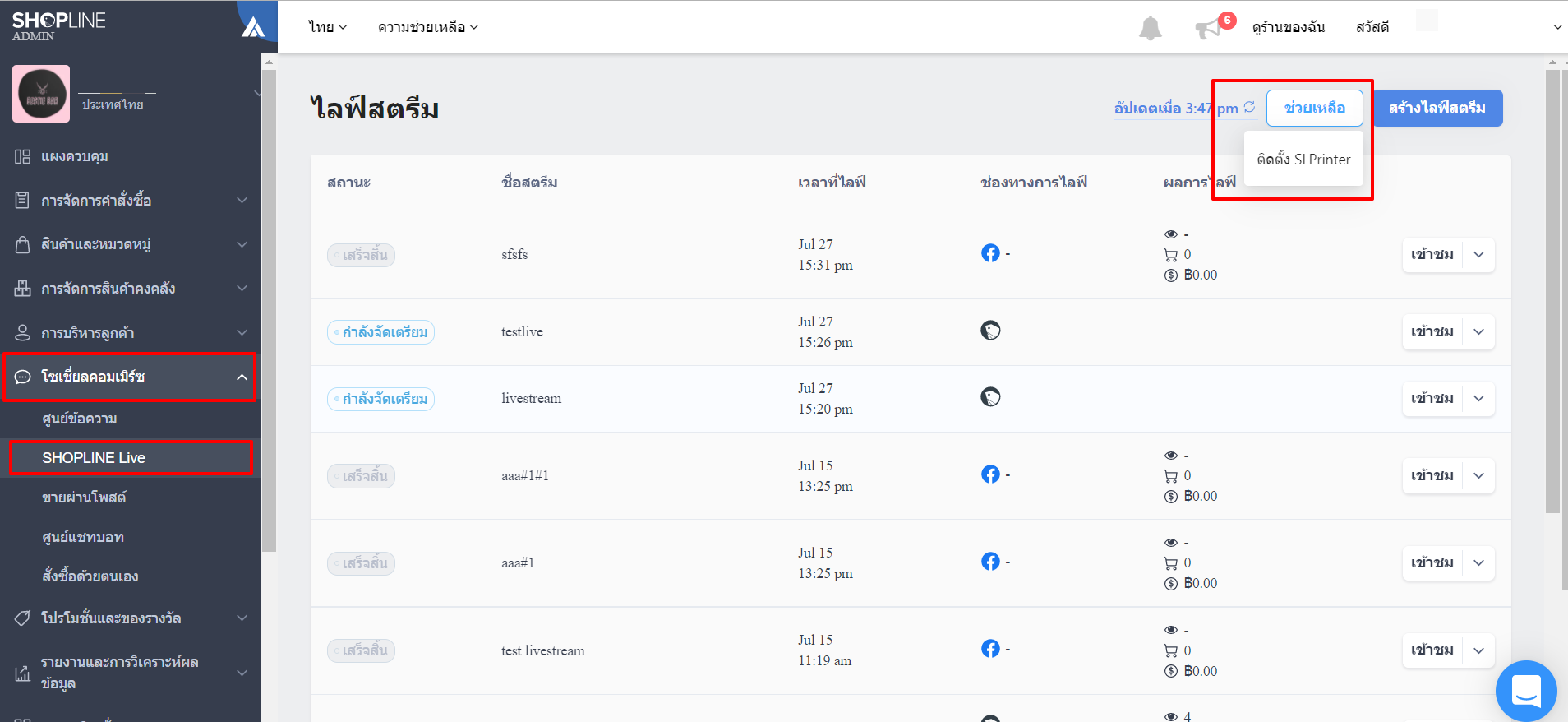Click the SHOPLINE logo triangle icon

pyautogui.click(x=253, y=27)
